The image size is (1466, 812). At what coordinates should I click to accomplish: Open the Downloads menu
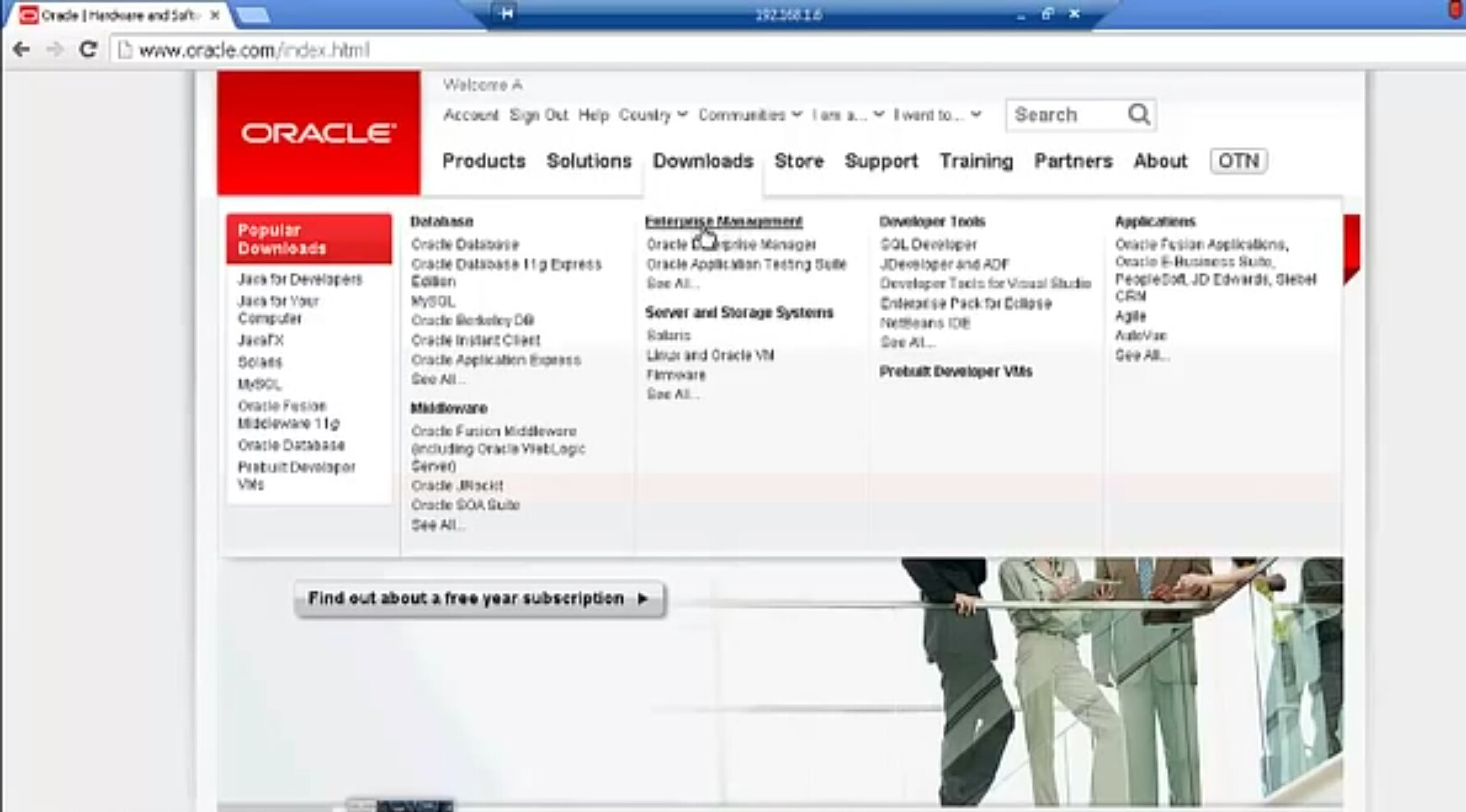point(702,161)
